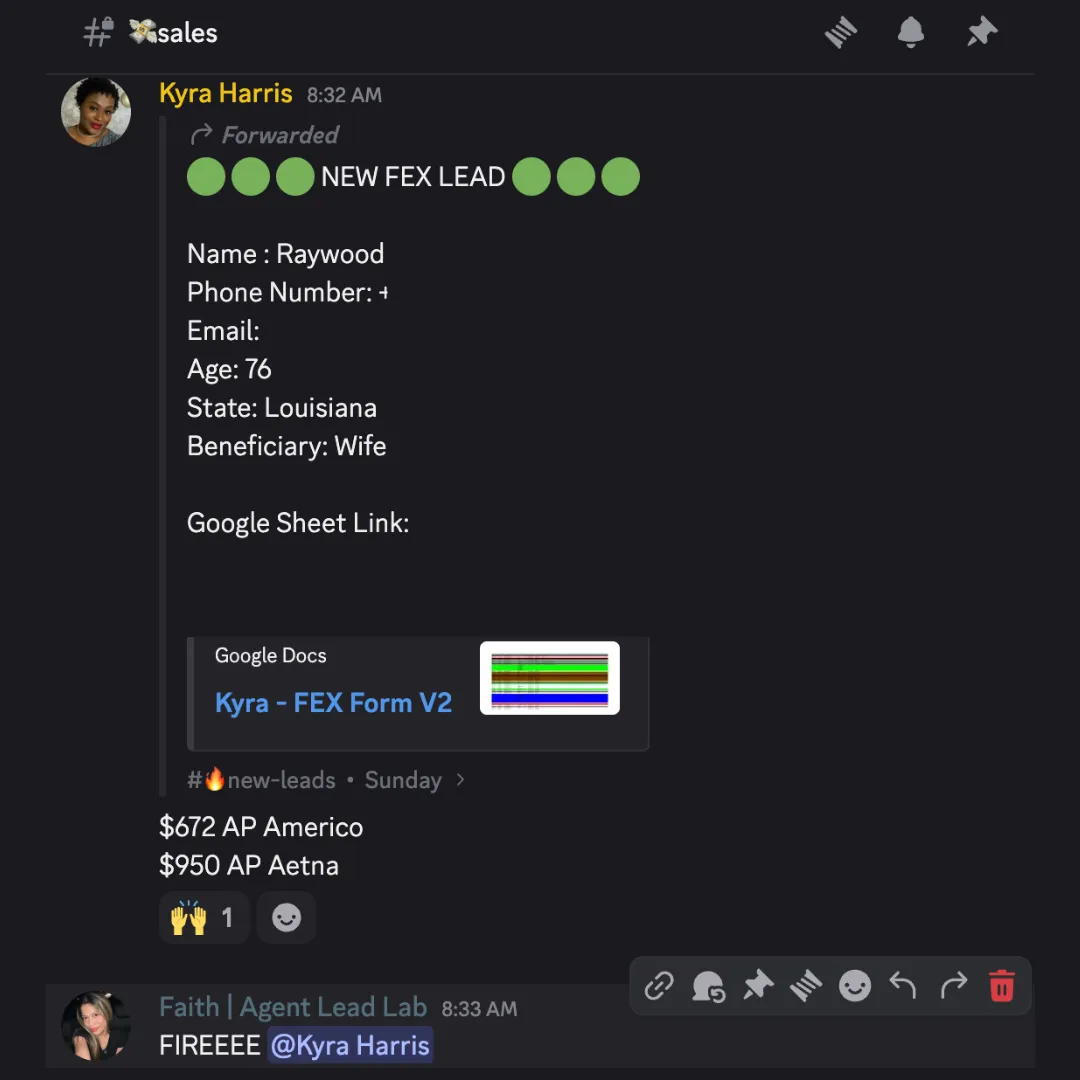Click the super reaction icon in toolbar
This screenshot has width=1080, height=1080.
click(708, 986)
